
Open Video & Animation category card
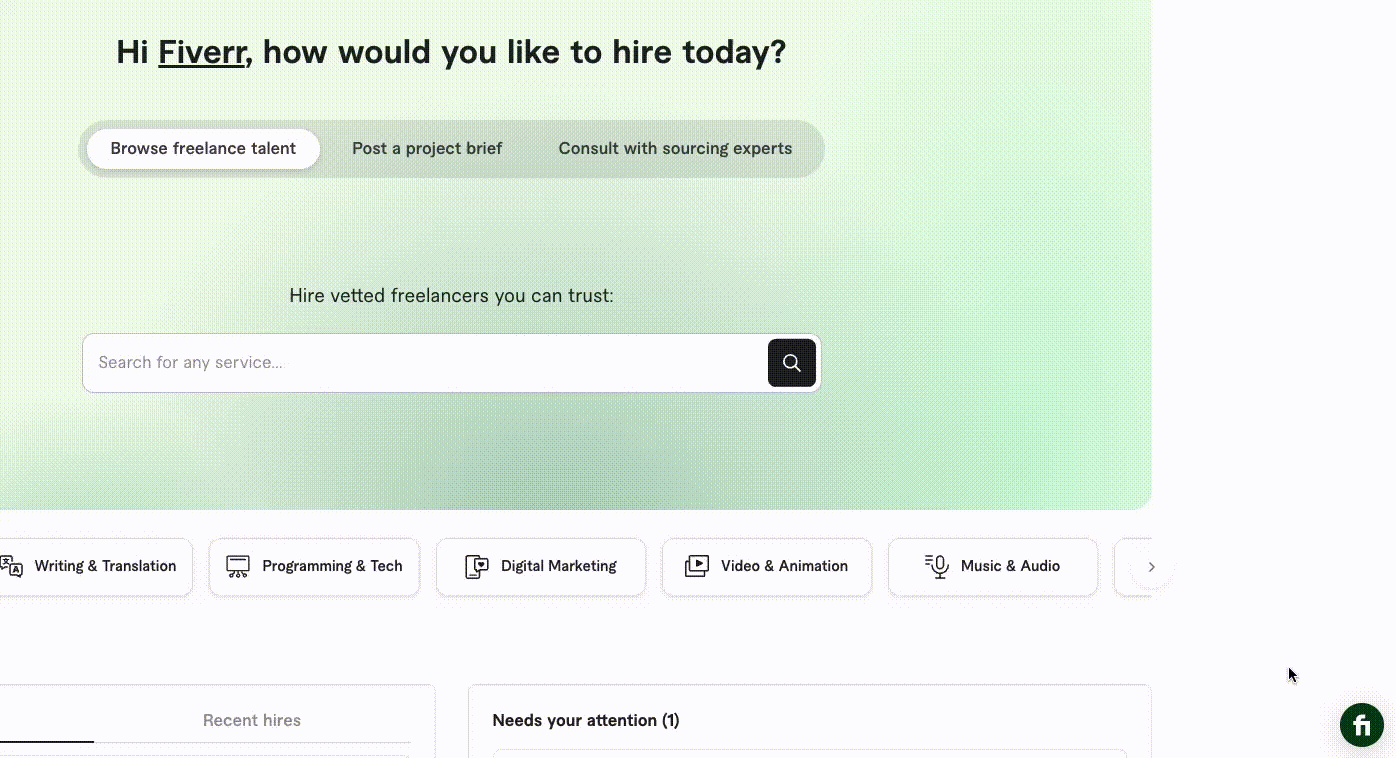pos(767,567)
